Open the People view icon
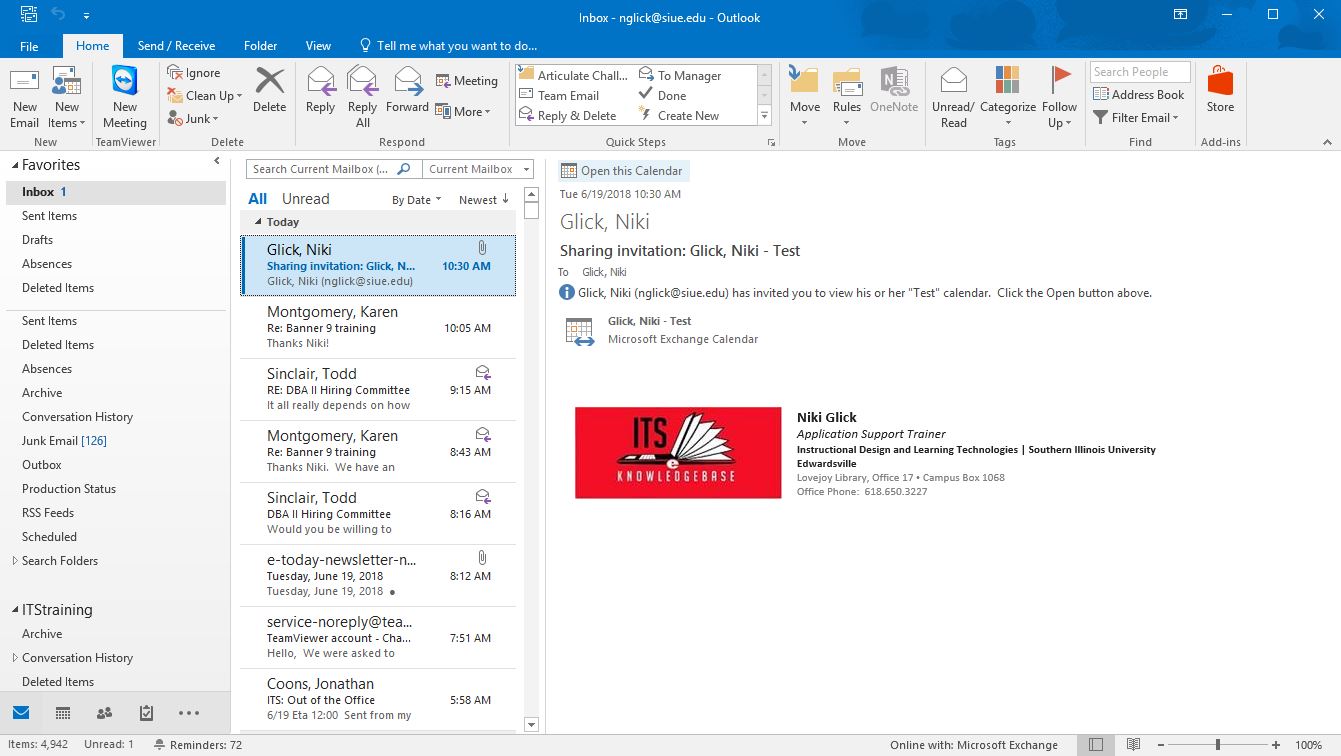 pos(104,713)
